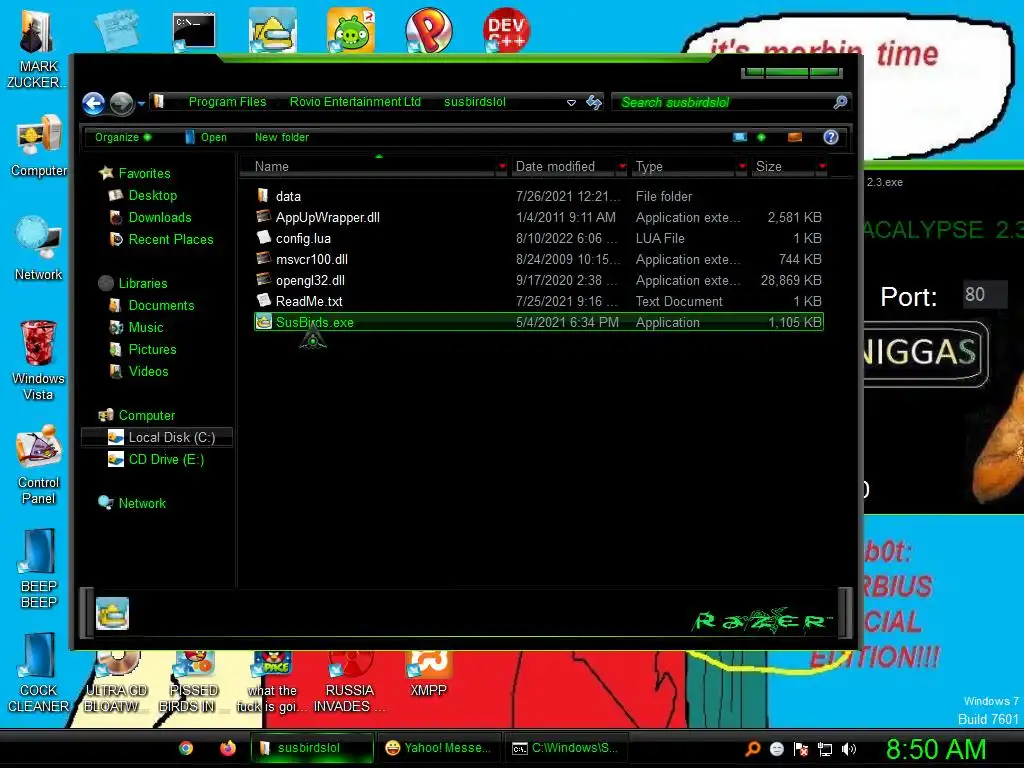Go back with the blue Back arrow
The image size is (1024, 768).
[x=93, y=103]
